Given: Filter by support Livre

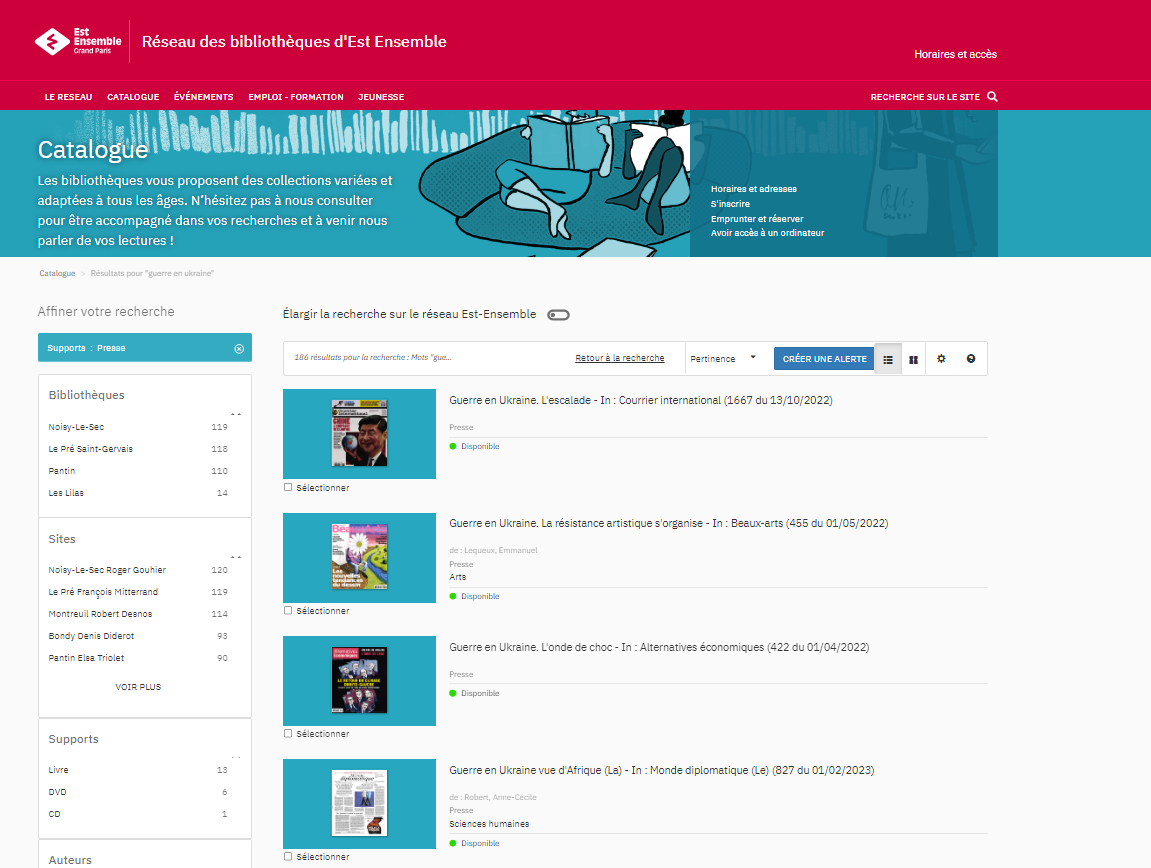Looking at the screenshot, I should tap(59, 770).
